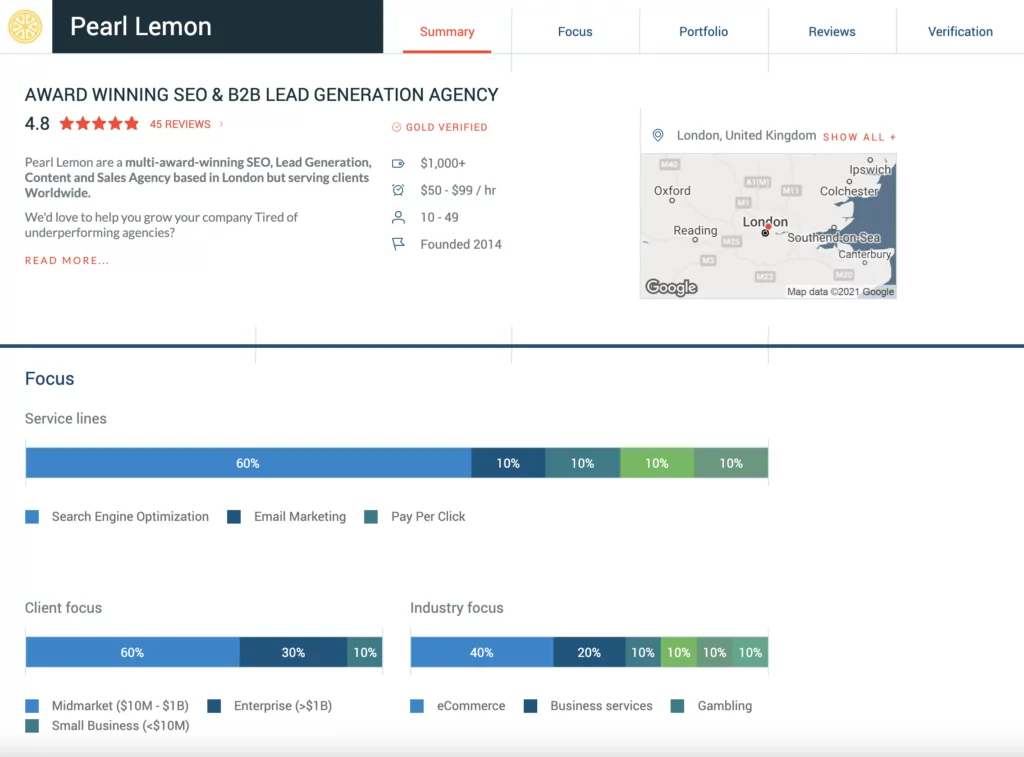Image resolution: width=1024 pixels, height=757 pixels.
Task: Switch to the Focus tab
Action: click(575, 31)
